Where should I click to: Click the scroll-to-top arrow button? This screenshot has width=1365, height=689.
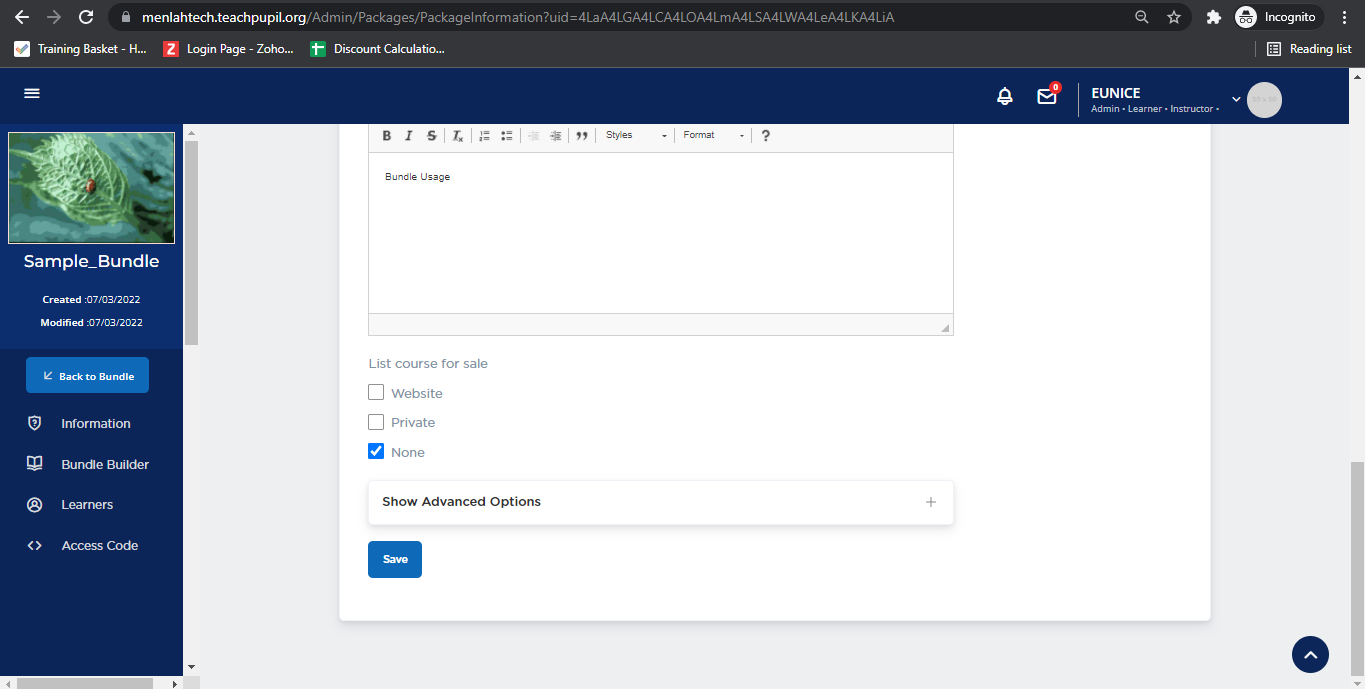pos(1310,655)
